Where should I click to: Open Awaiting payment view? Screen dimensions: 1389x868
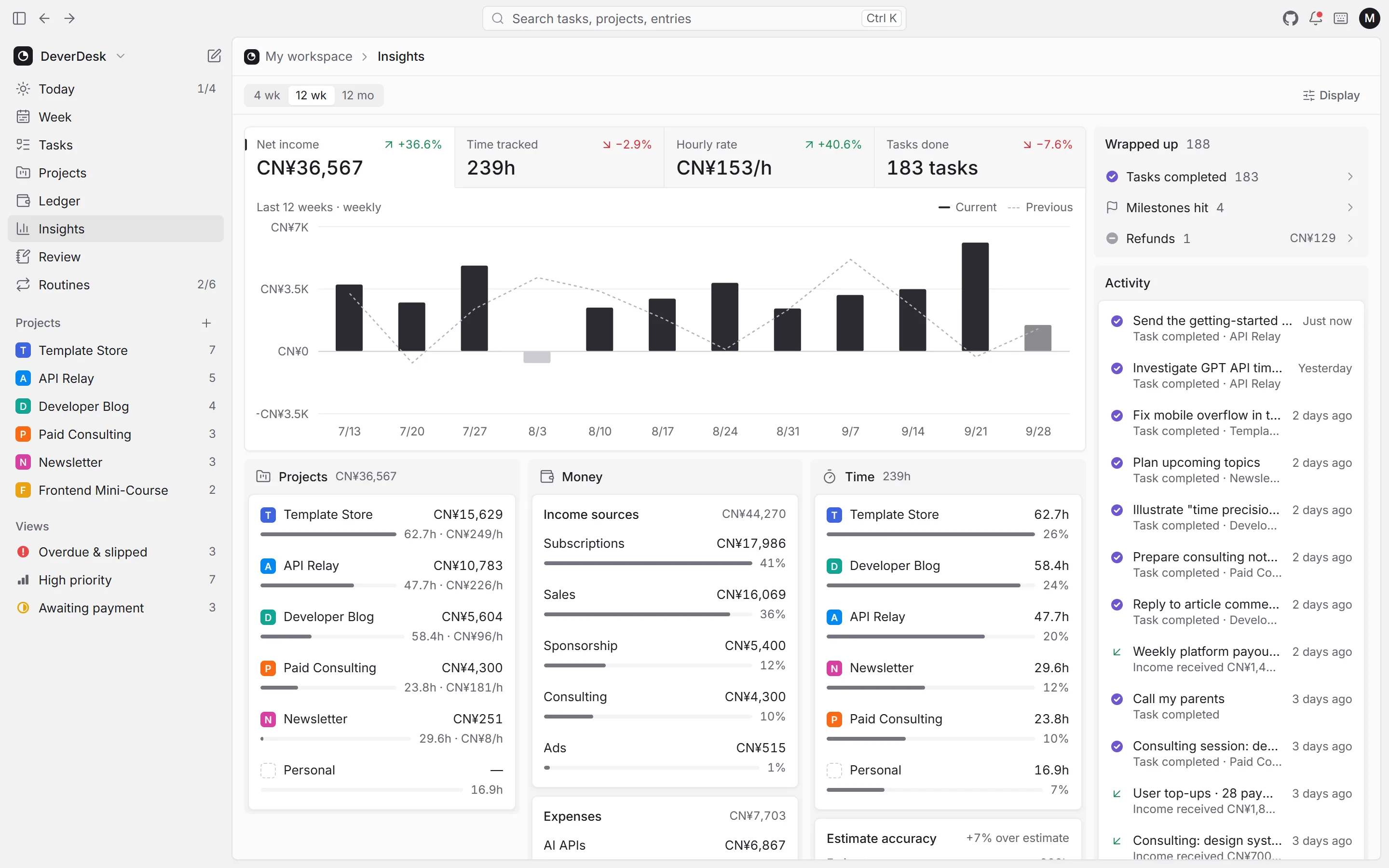click(x=115, y=608)
